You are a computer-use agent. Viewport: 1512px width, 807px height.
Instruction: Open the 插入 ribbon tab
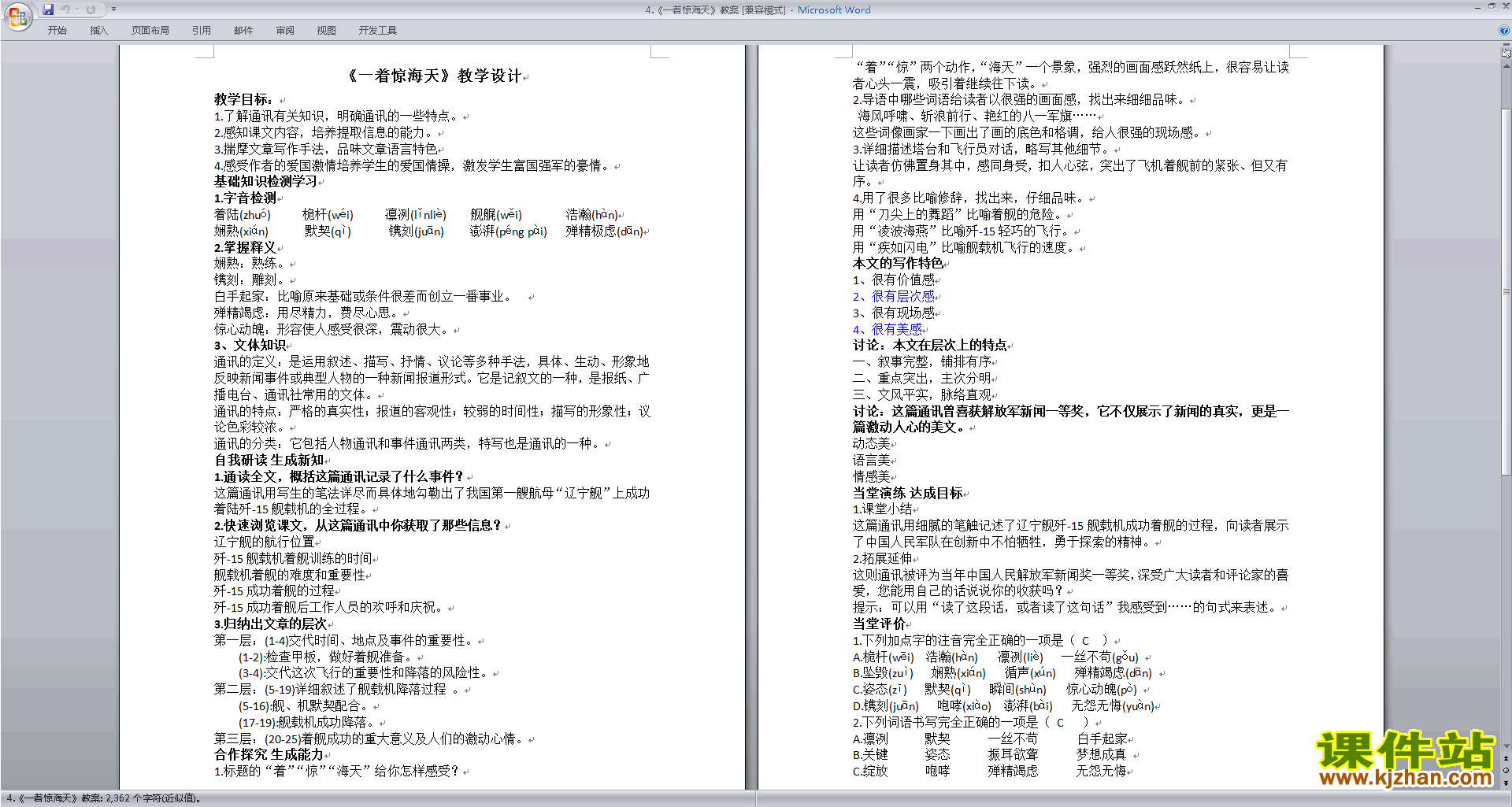(x=98, y=30)
